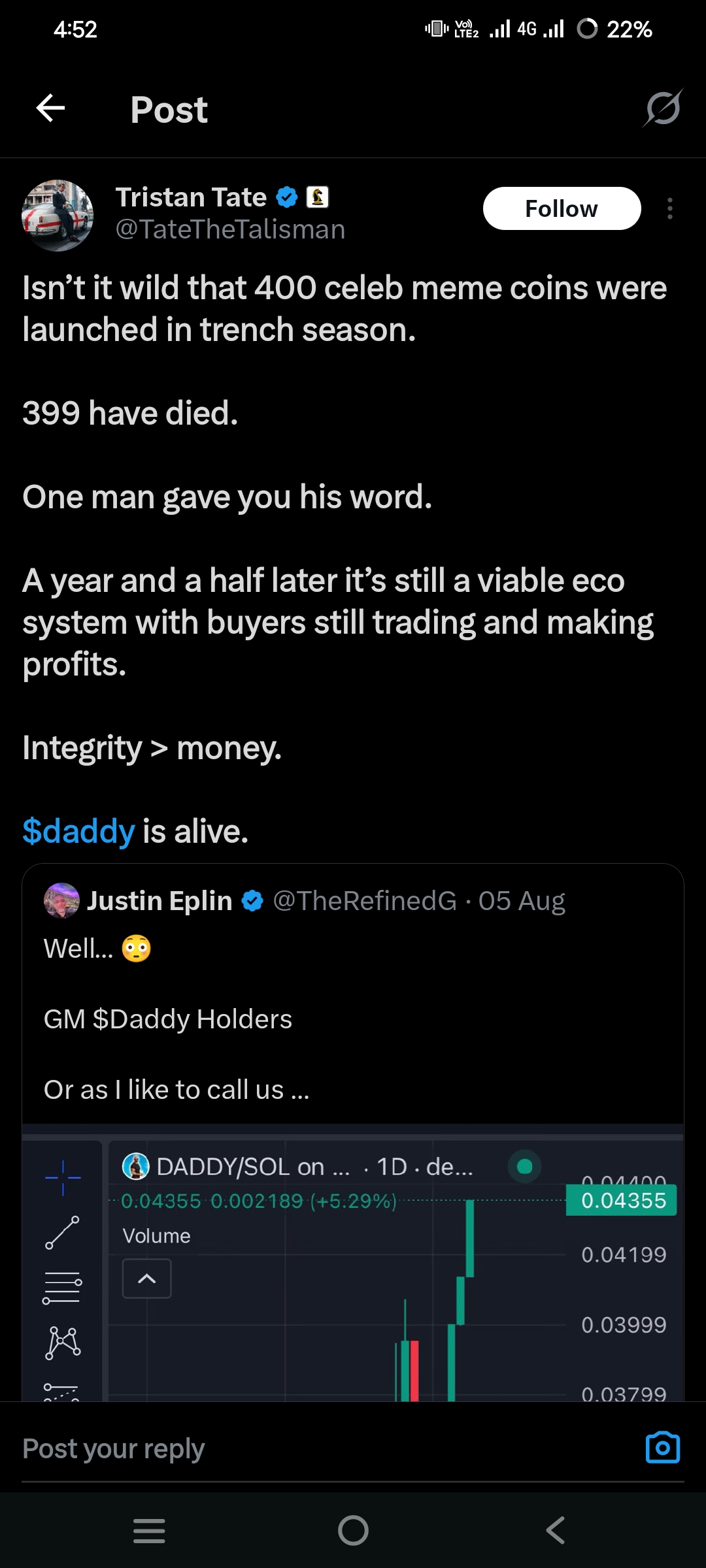Open Justin Eplin's avatar in quoted post
The image size is (706, 1568).
point(61,901)
